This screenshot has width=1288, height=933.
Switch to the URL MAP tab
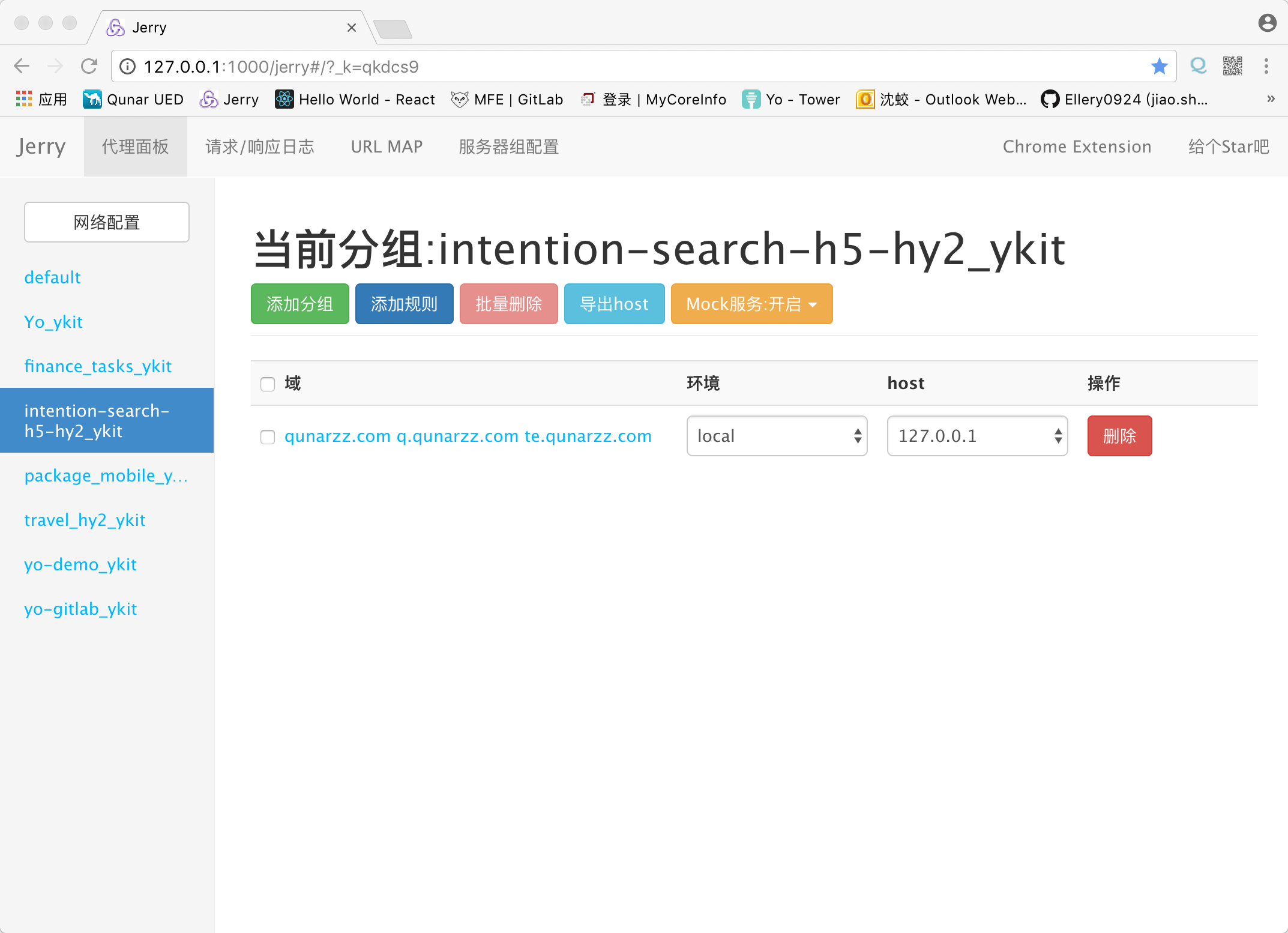click(x=387, y=146)
